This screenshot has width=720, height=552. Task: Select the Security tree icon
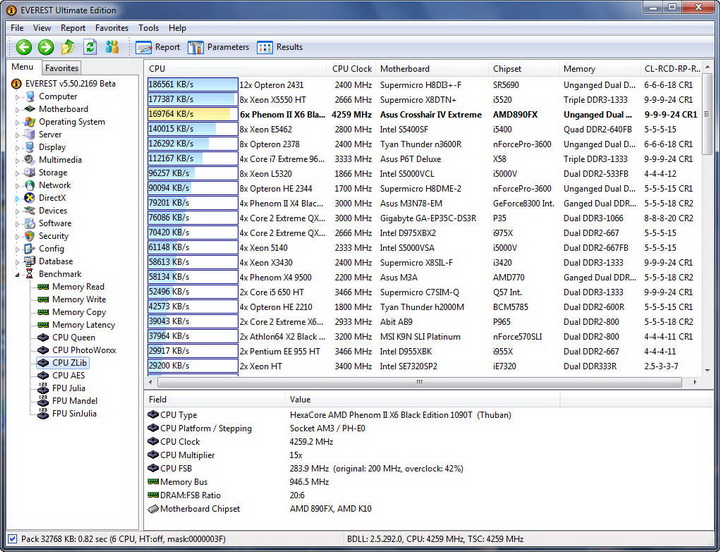click(x=30, y=236)
